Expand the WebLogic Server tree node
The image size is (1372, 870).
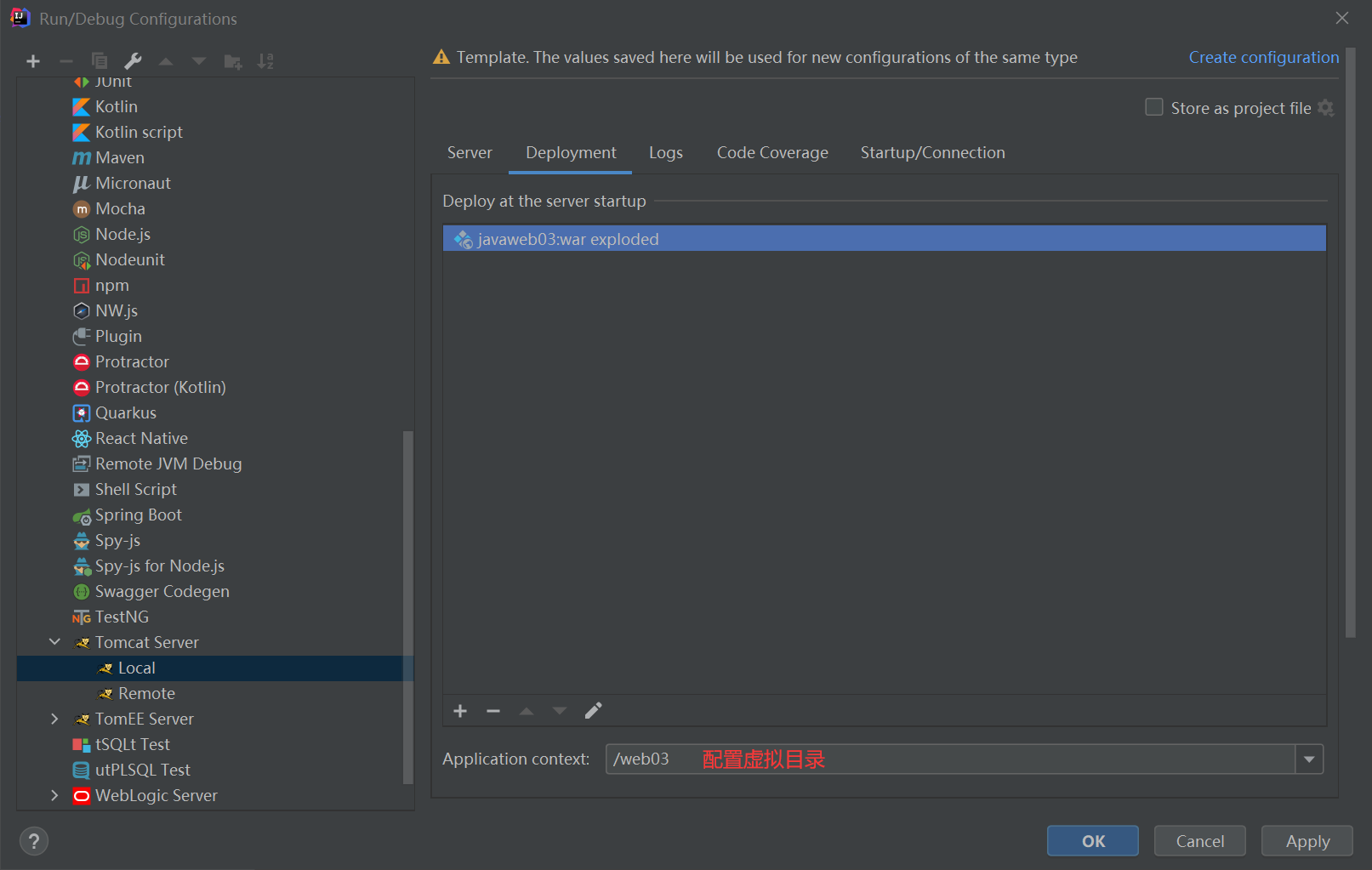point(54,795)
